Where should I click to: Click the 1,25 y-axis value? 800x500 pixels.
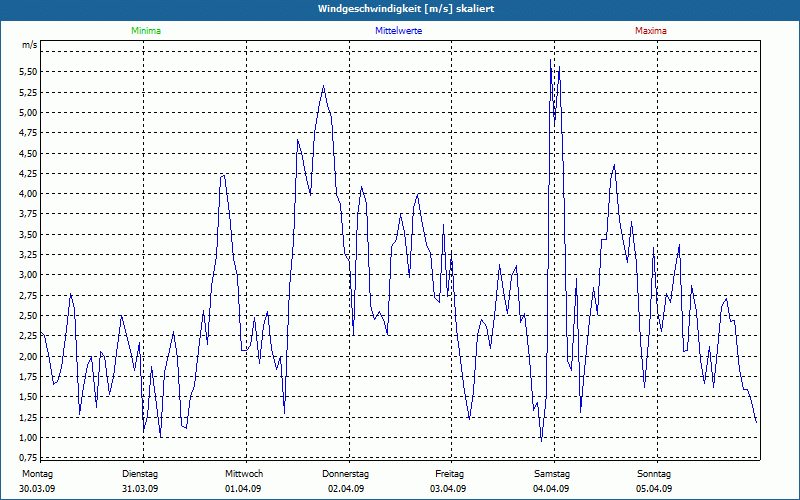click(28, 417)
